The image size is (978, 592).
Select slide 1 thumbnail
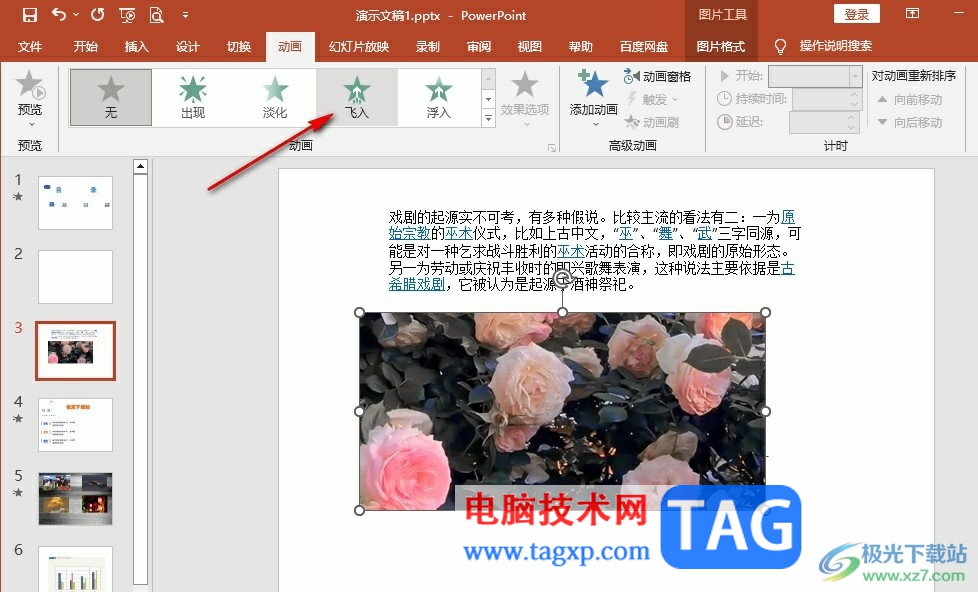(x=75, y=203)
